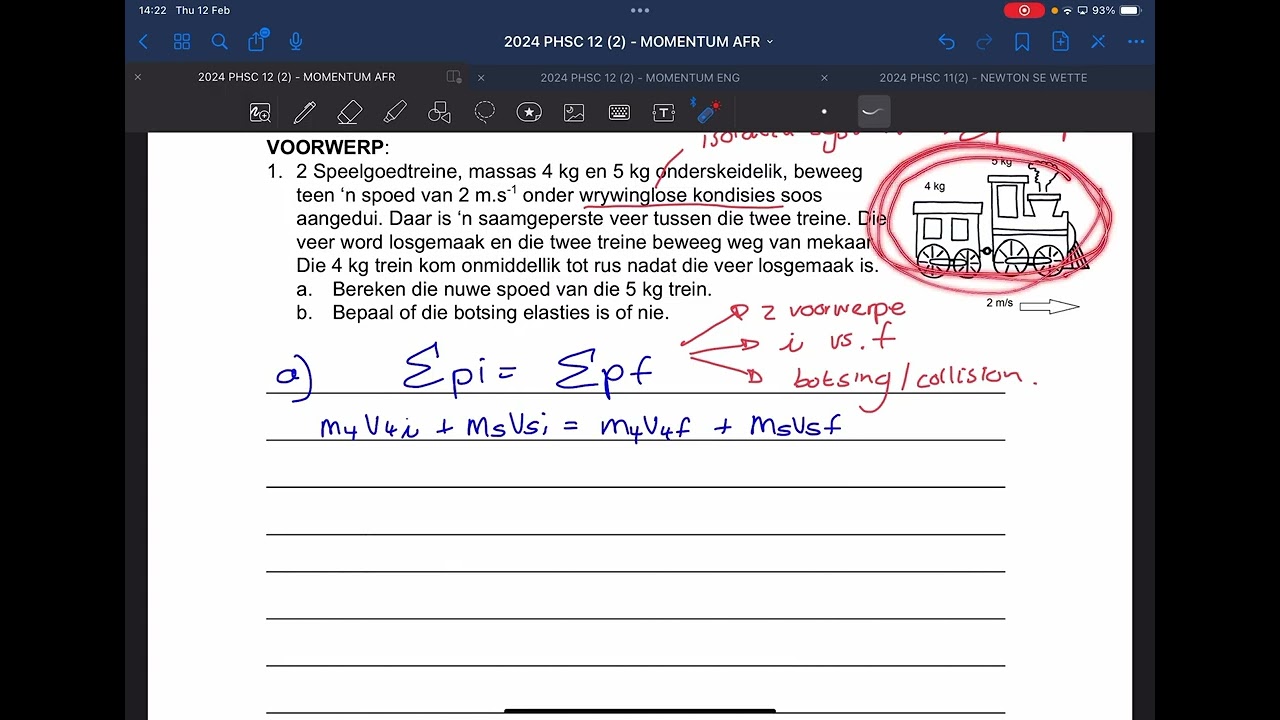The height and width of the screenshot is (720, 1280).
Task: Undo the last stroke
Action: (x=946, y=42)
